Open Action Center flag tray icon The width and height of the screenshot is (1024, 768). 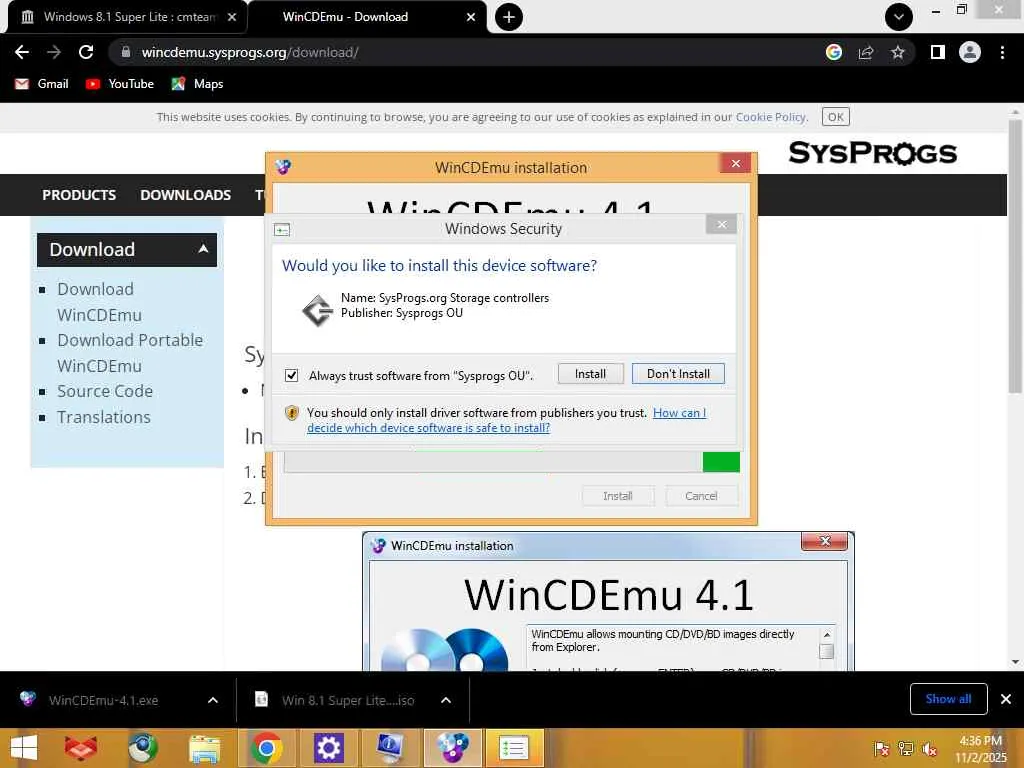[881, 749]
